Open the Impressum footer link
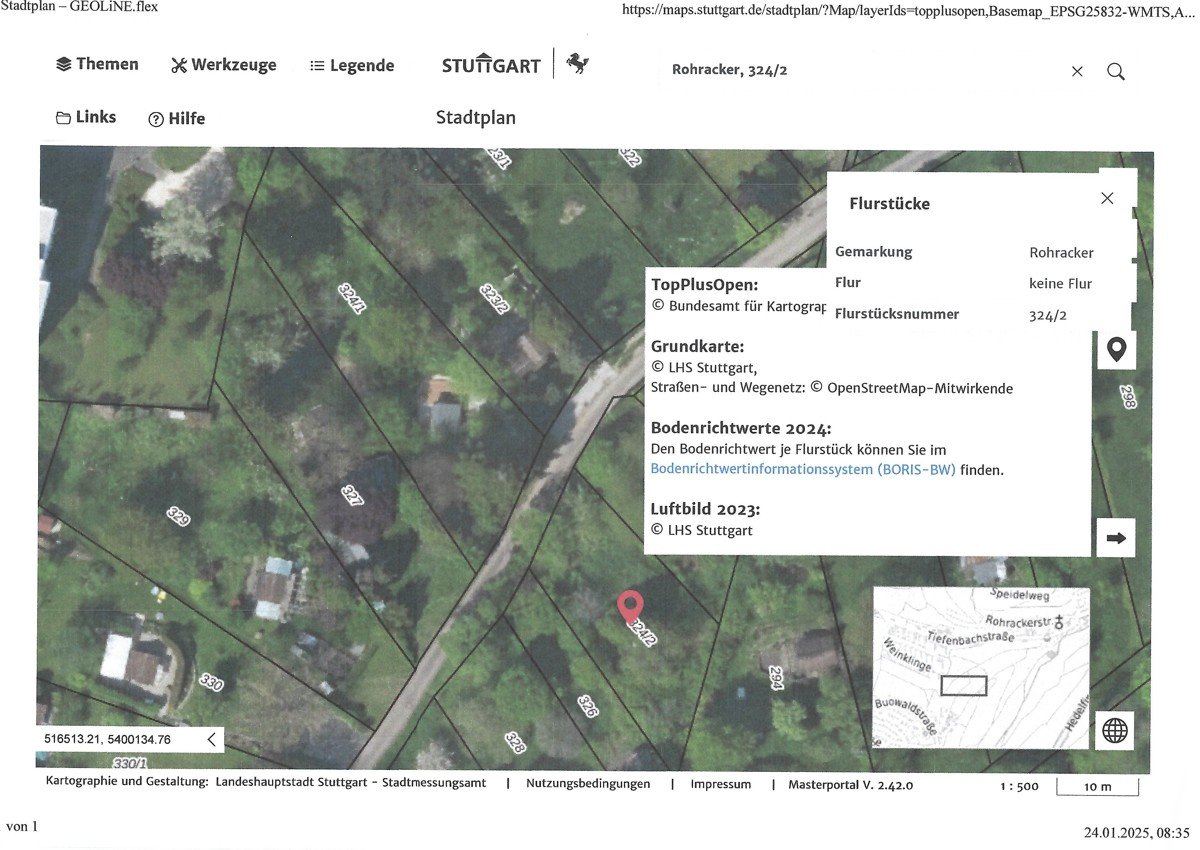The image size is (1200, 850). 720,785
